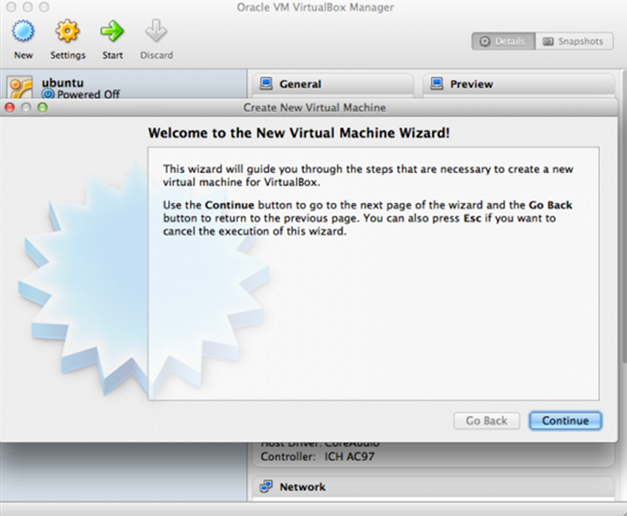
Task: Close the Create New Virtual Machine dialog
Action: click(x=10, y=107)
